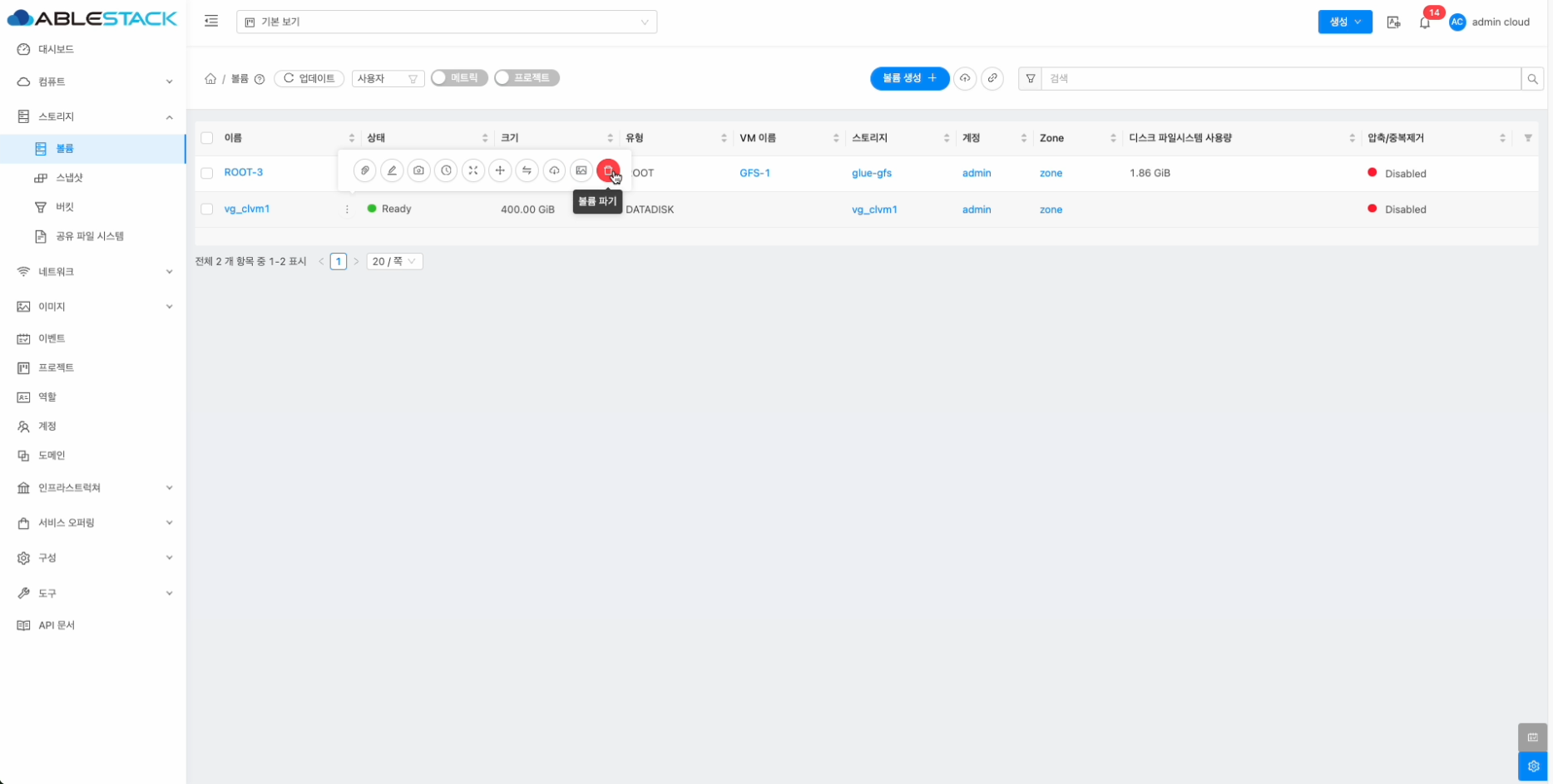Screen dimensions: 1553x784
Task: Check the ROOT-3 row checkbox
Action: click(x=207, y=173)
